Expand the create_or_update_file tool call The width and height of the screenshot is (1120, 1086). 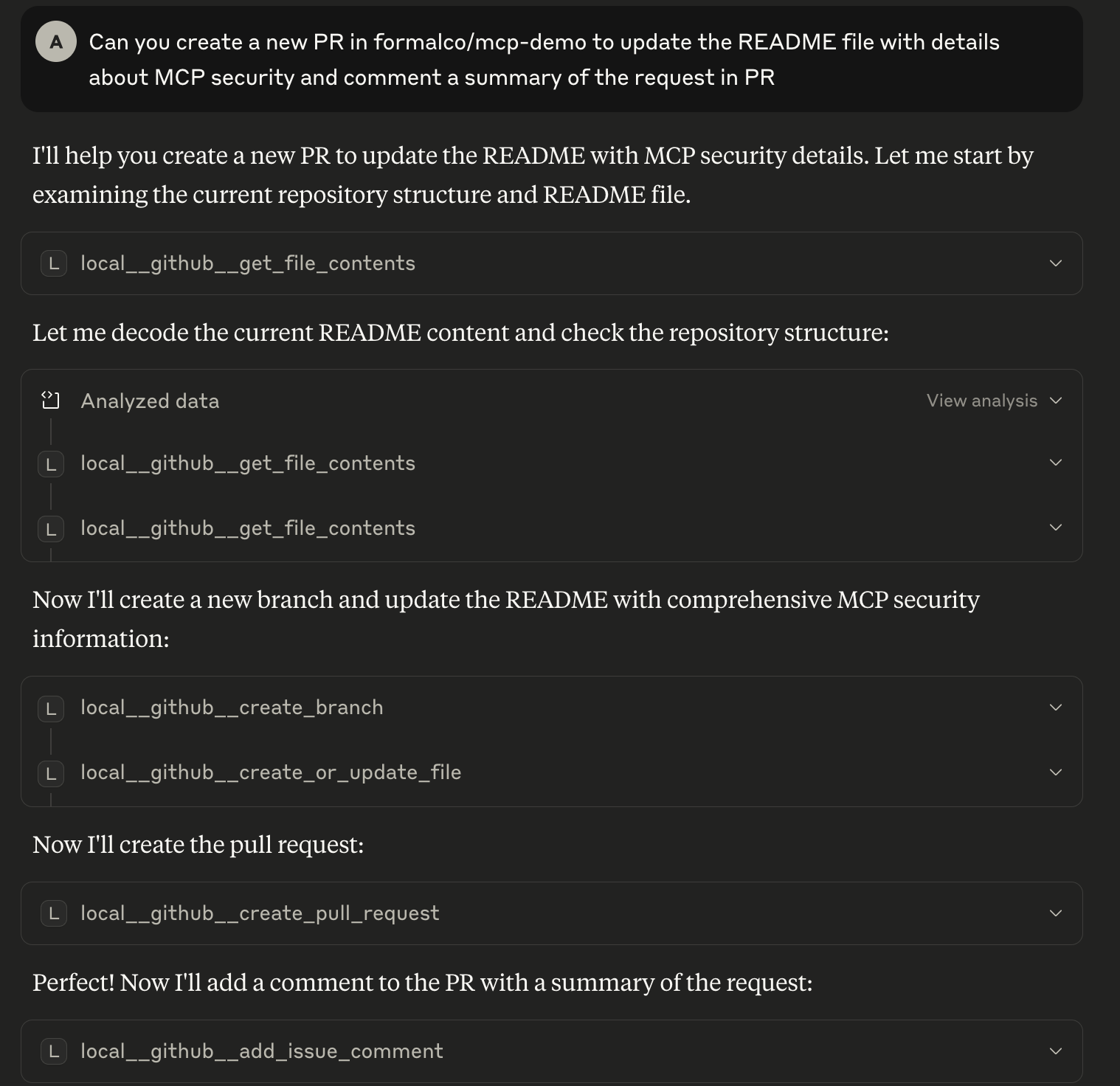1056,772
